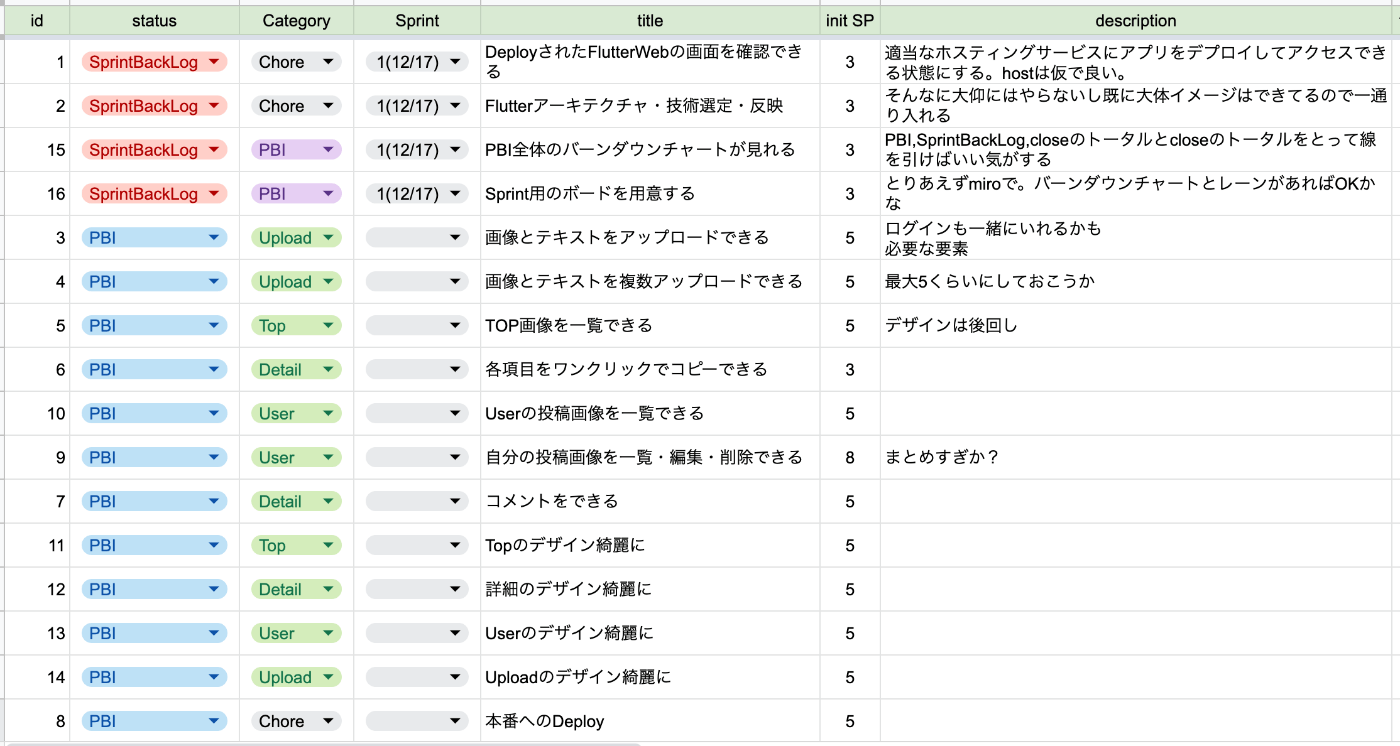Open User category dropdown for row id 10

pos(296,414)
